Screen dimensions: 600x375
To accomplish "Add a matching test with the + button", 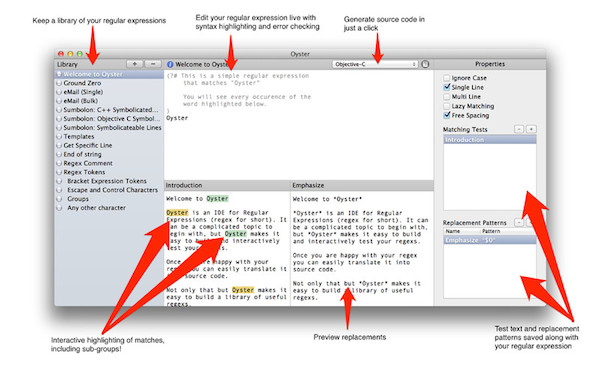I will 531,129.
